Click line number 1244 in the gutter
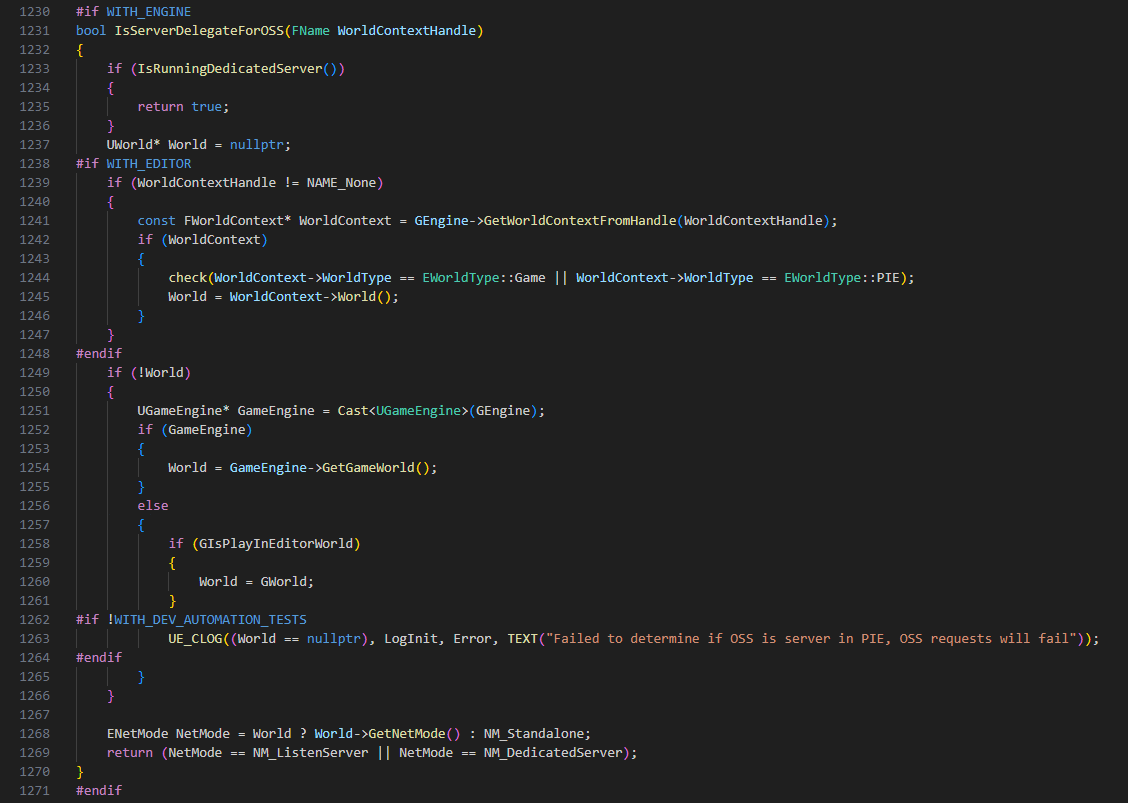Image resolution: width=1128 pixels, height=803 pixels. pyautogui.click(x=35, y=278)
